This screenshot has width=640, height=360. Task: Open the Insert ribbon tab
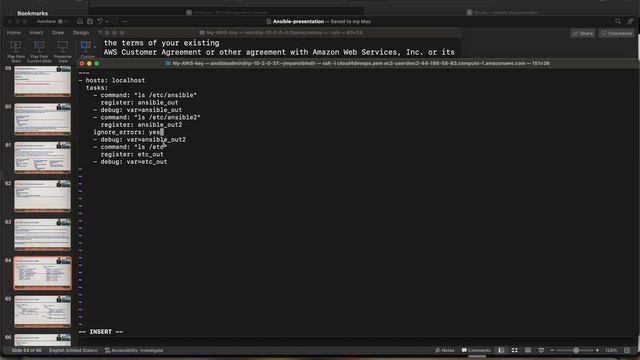coord(36,33)
